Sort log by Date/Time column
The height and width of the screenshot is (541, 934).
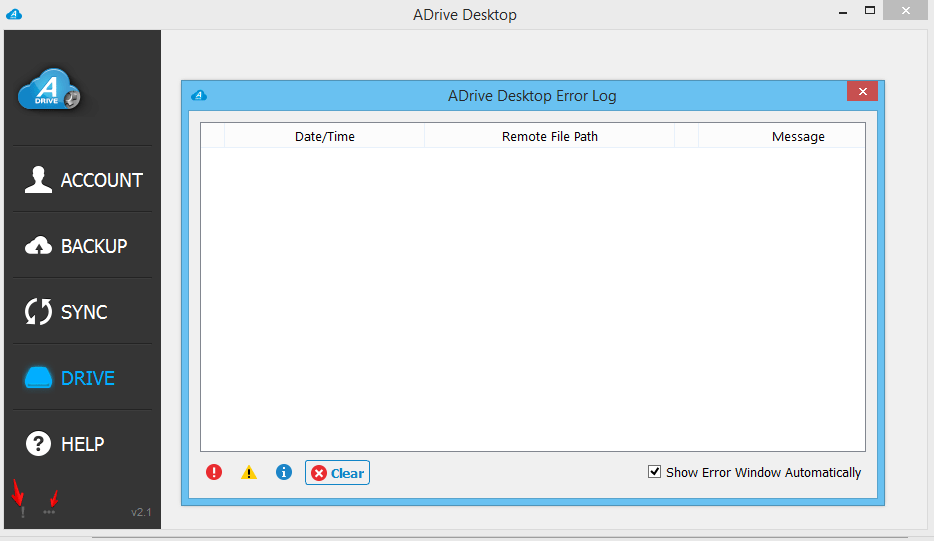[x=325, y=136]
